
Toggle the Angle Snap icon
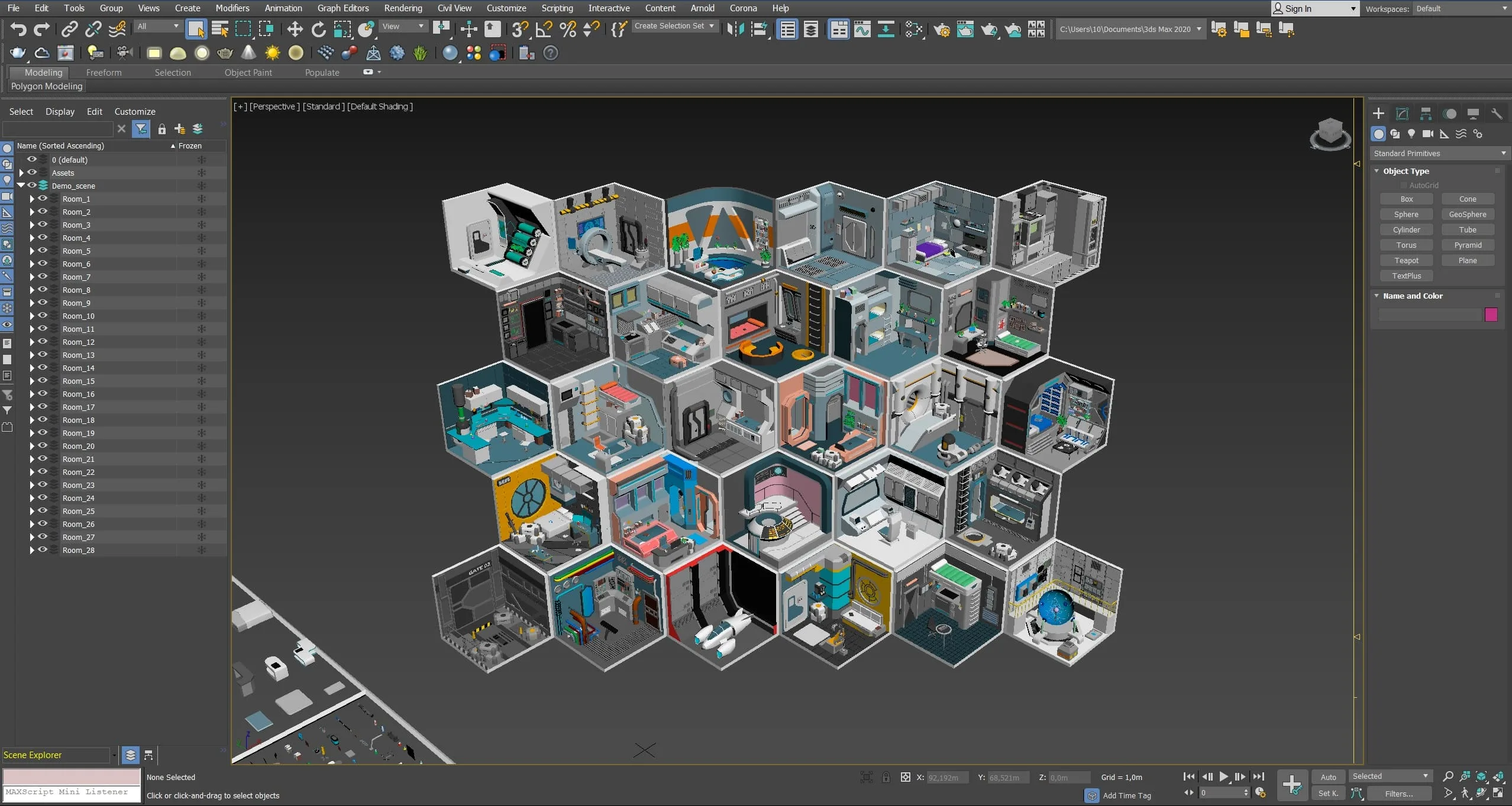point(544,29)
